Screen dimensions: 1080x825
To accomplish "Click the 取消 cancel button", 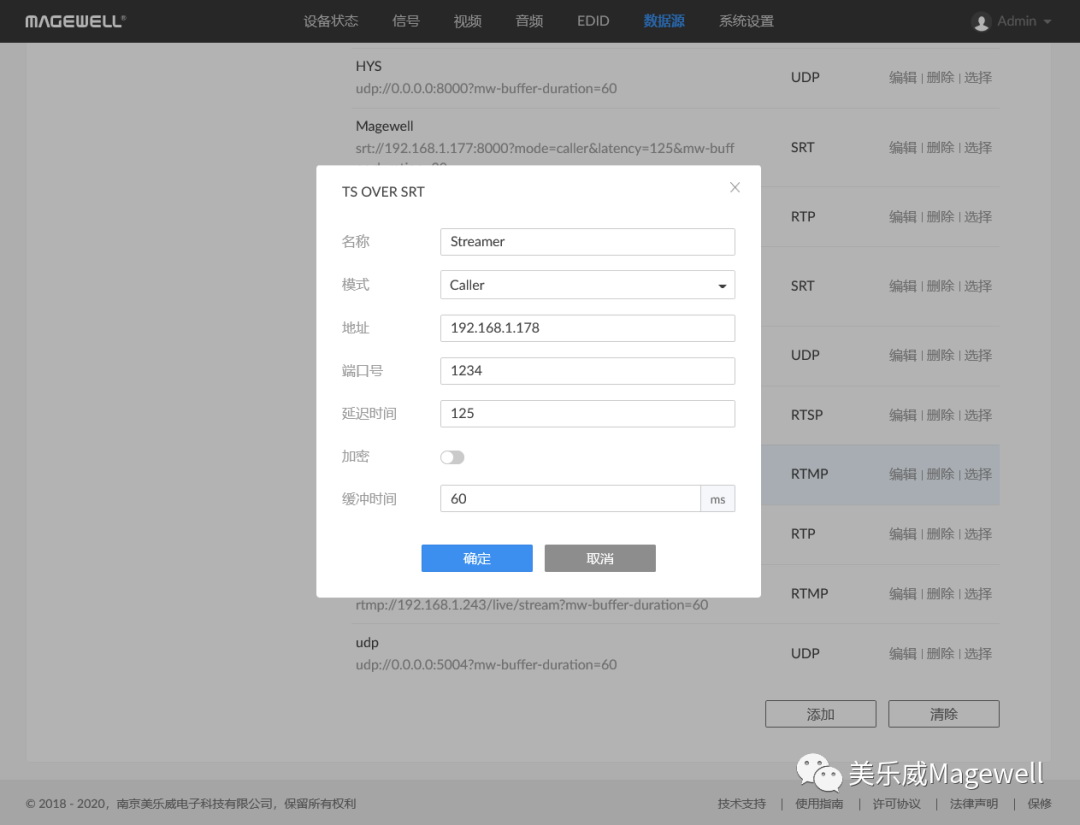I will click(600, 558).
